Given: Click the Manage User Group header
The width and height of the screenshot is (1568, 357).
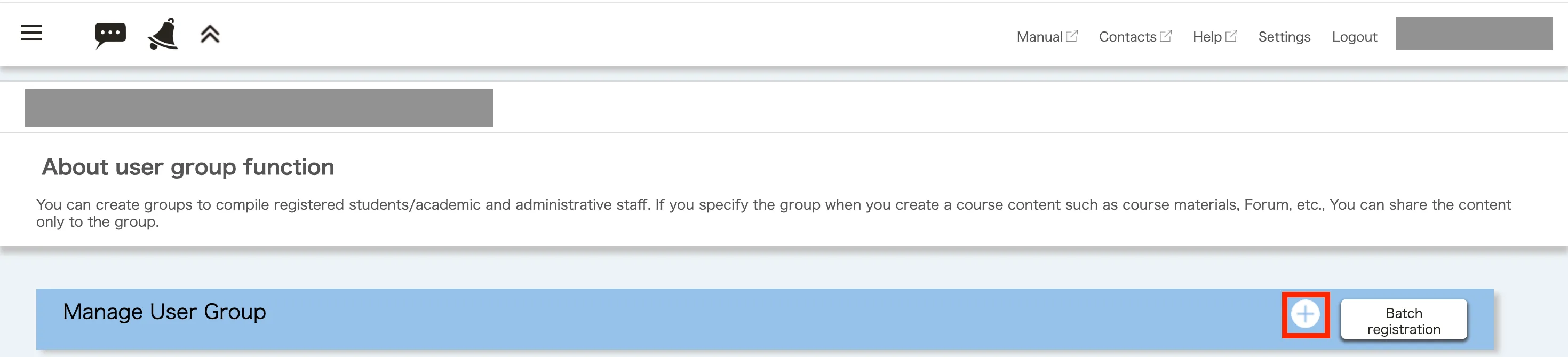Looking at the screenshot, I should (x=164, y=312).
